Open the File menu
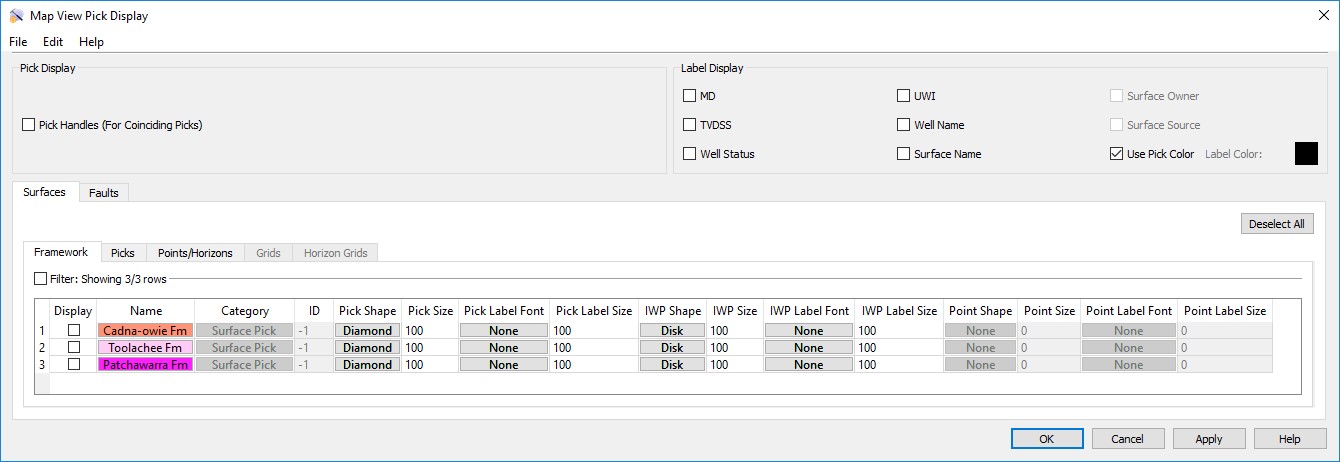 [19, 42]
